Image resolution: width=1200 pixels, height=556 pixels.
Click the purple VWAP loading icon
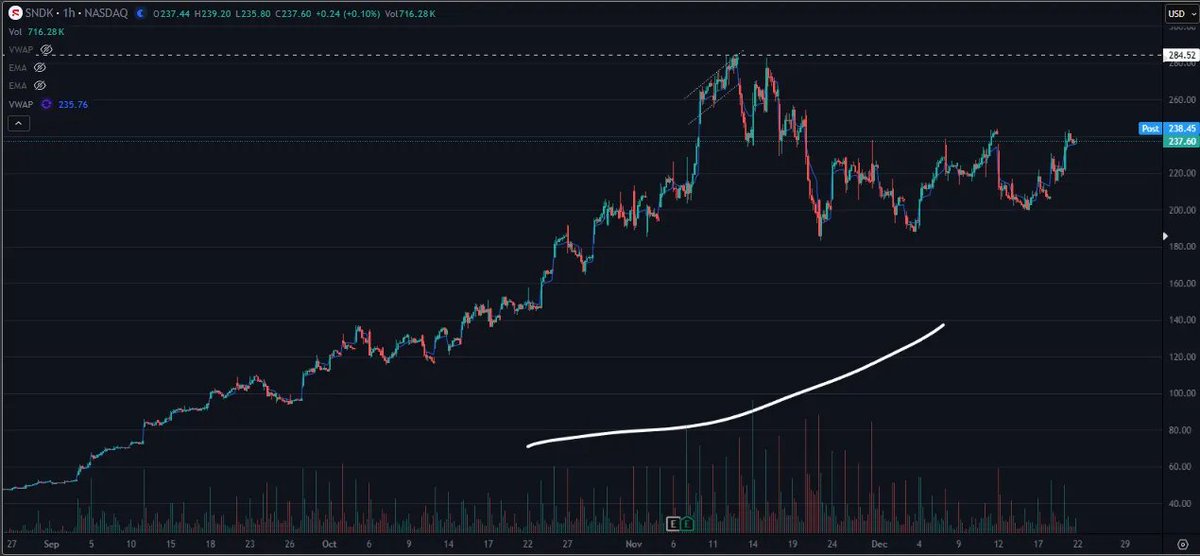point(45,104)
